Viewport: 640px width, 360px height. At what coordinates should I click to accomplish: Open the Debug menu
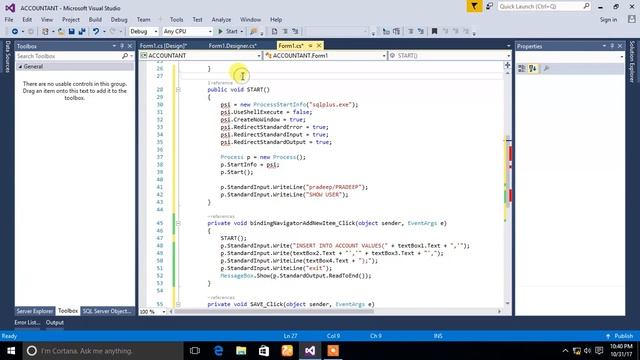[119, 20]
